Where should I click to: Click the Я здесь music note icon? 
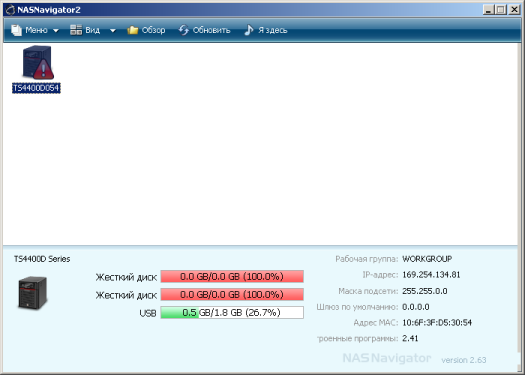(x=248, y=30)
